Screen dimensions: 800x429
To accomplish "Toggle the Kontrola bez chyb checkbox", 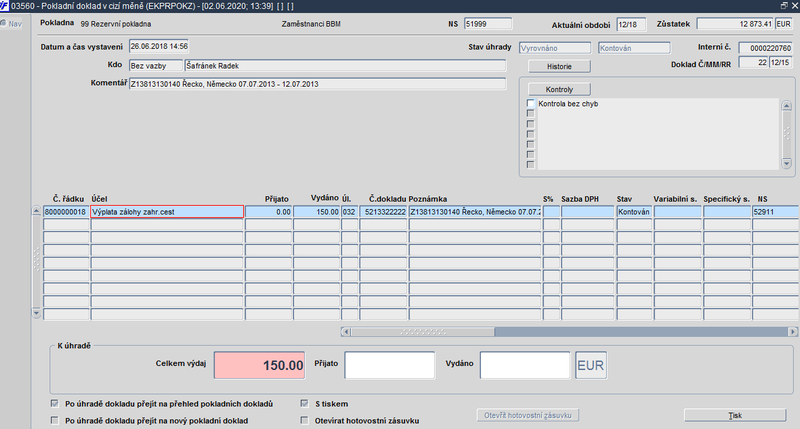I will [x=531, y=103].
